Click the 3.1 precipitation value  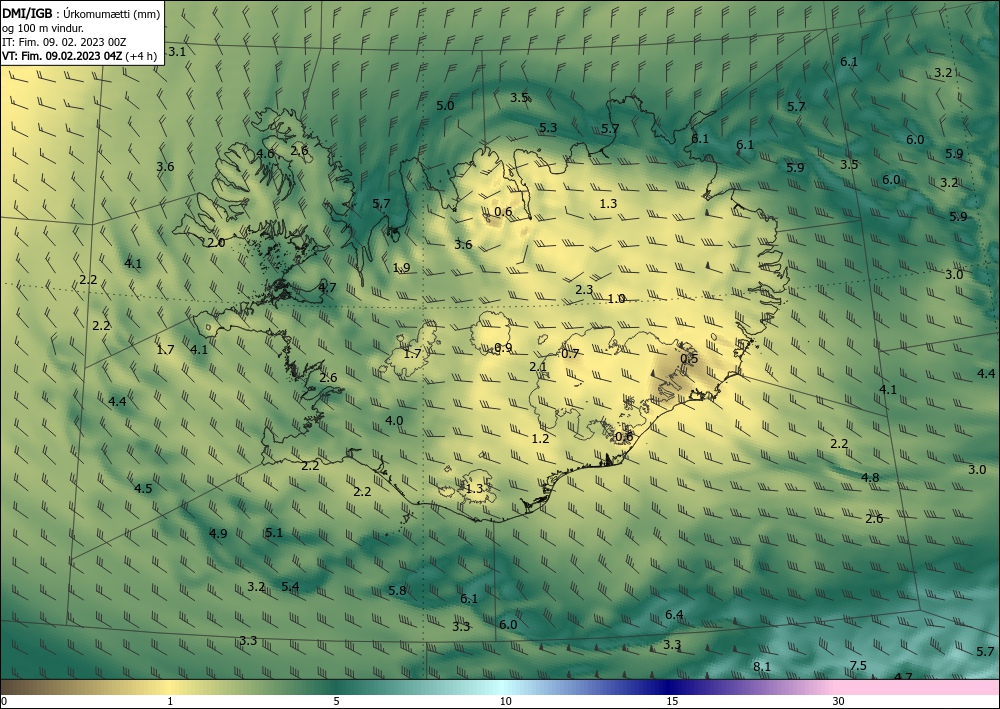177,52
